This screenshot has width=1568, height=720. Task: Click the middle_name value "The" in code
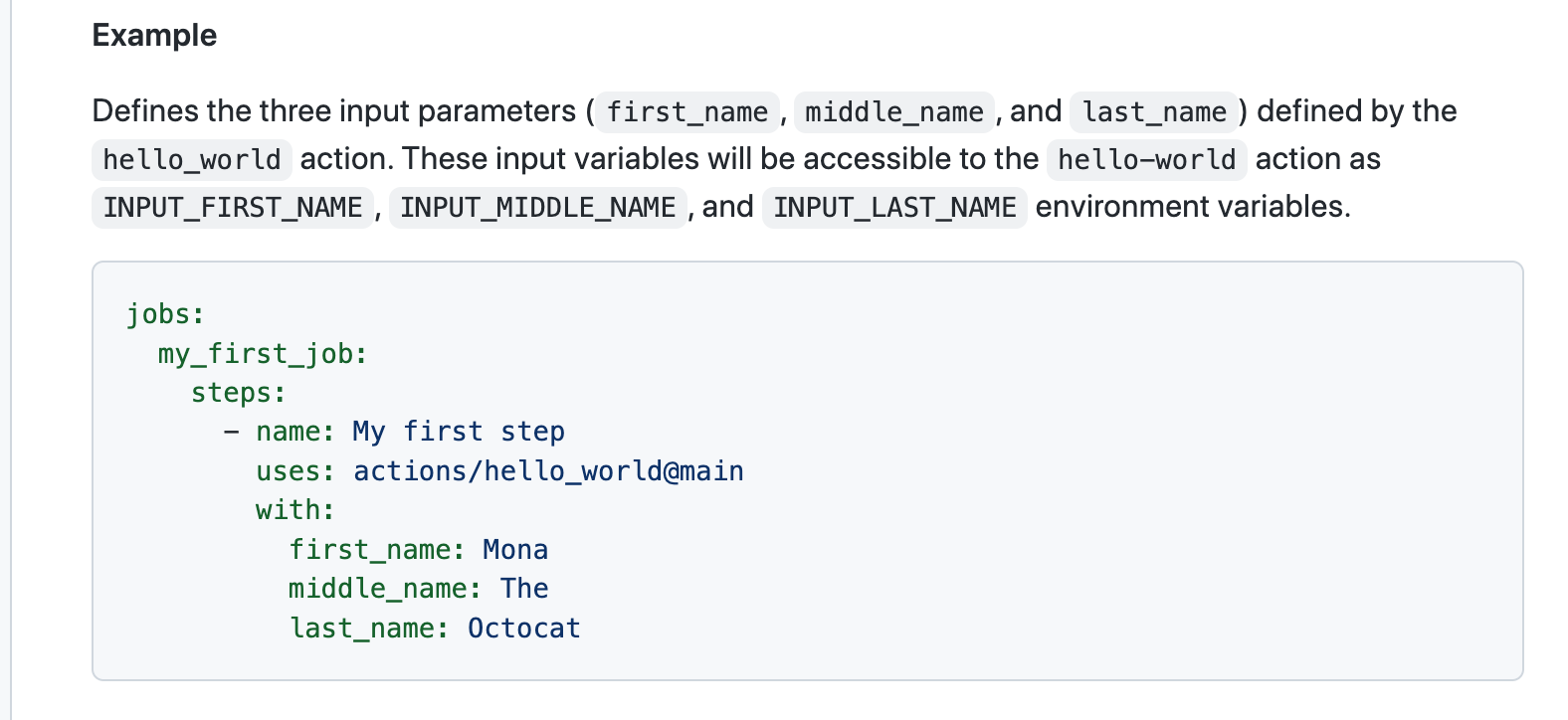pyautogui.click(x=524, y=589)
